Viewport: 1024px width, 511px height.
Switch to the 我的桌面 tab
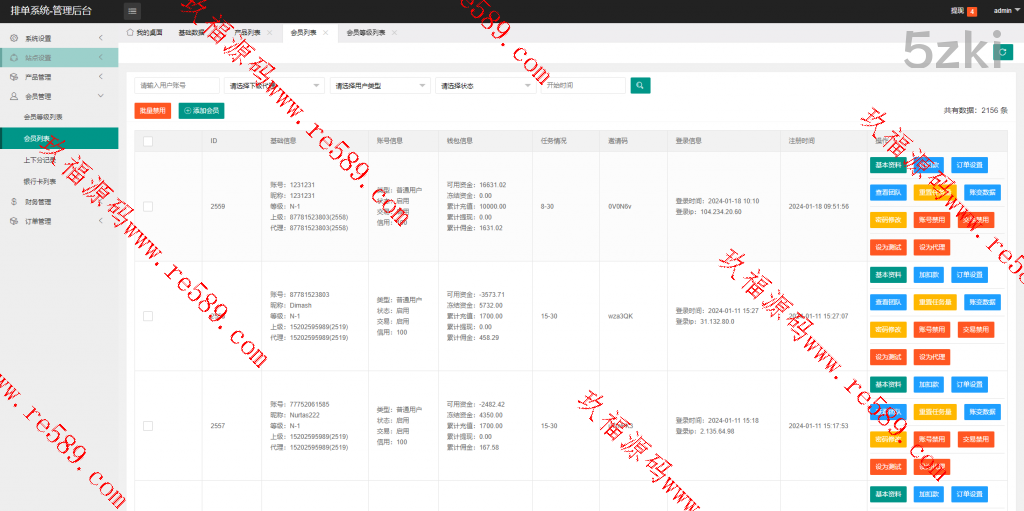pos(144,33)
